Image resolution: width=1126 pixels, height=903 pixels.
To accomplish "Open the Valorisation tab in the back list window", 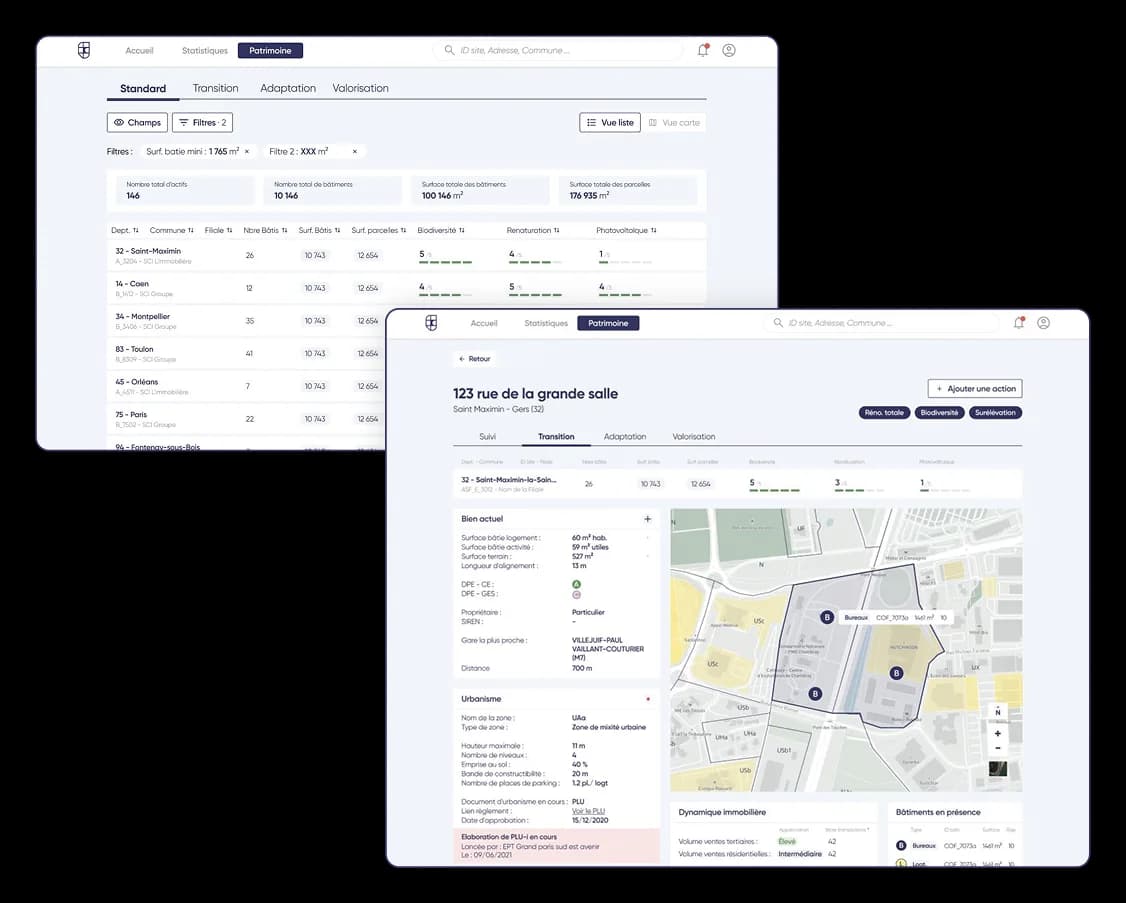I will [360, 88].
